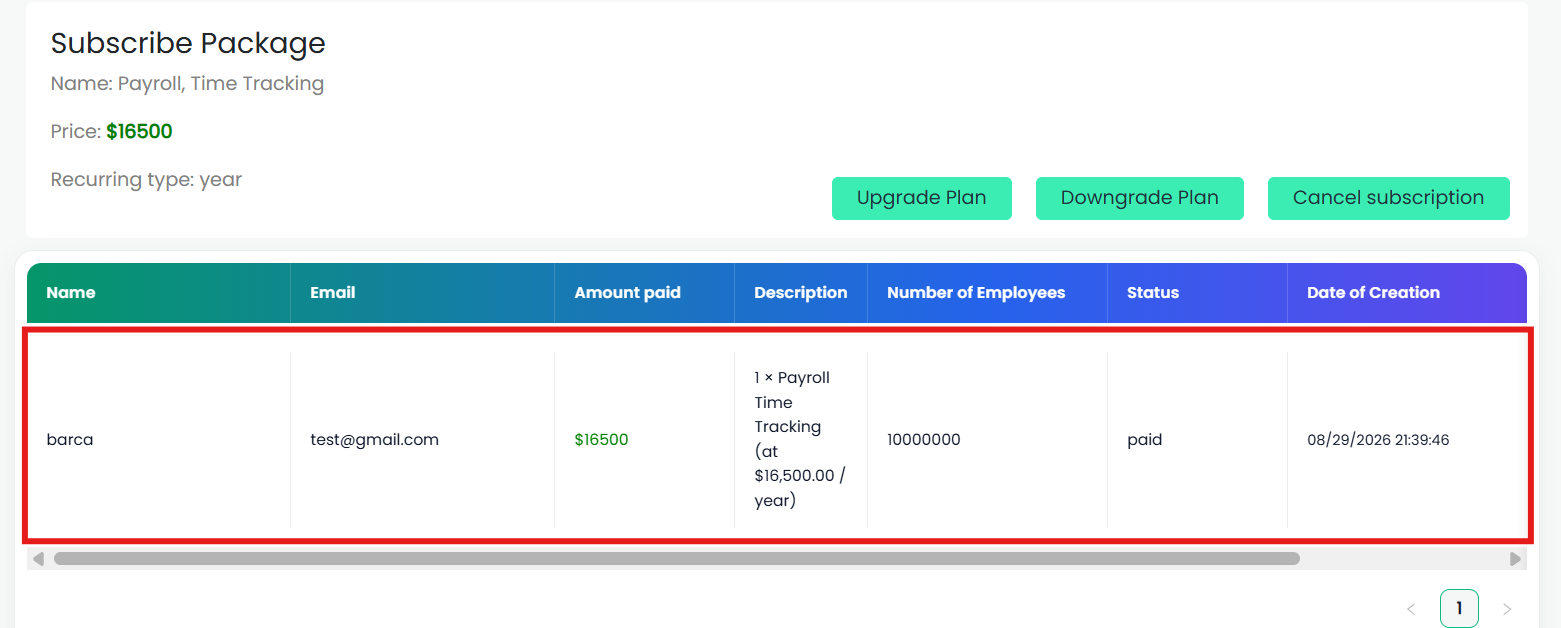Image resolution: width=1561 pixels, height=628 pixels.
Task: Go to previous page arrow
Action: [x=1411, y=609]
